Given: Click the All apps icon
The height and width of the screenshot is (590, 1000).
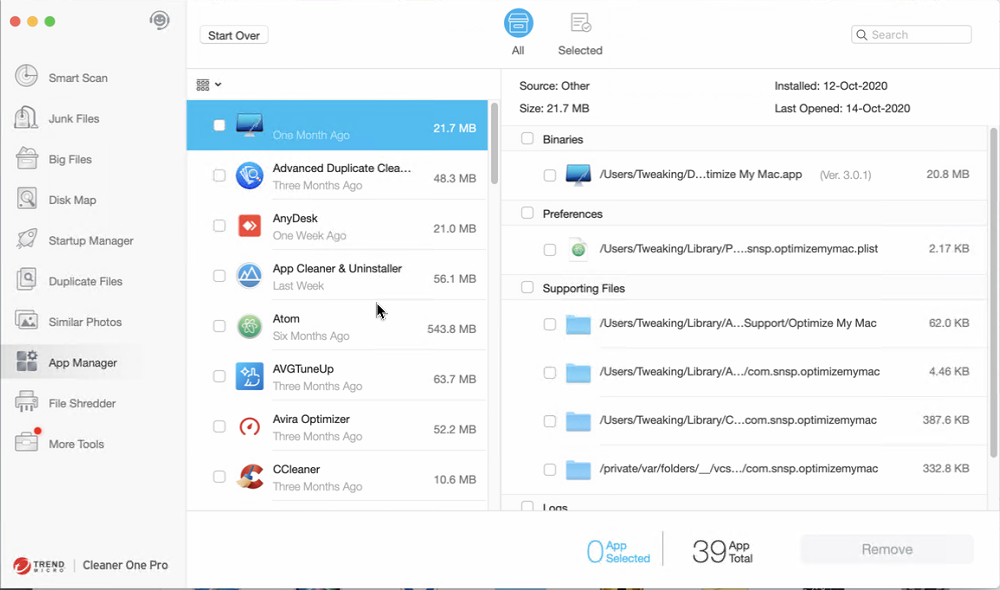Looking at the screenshot, I should 518,24.
